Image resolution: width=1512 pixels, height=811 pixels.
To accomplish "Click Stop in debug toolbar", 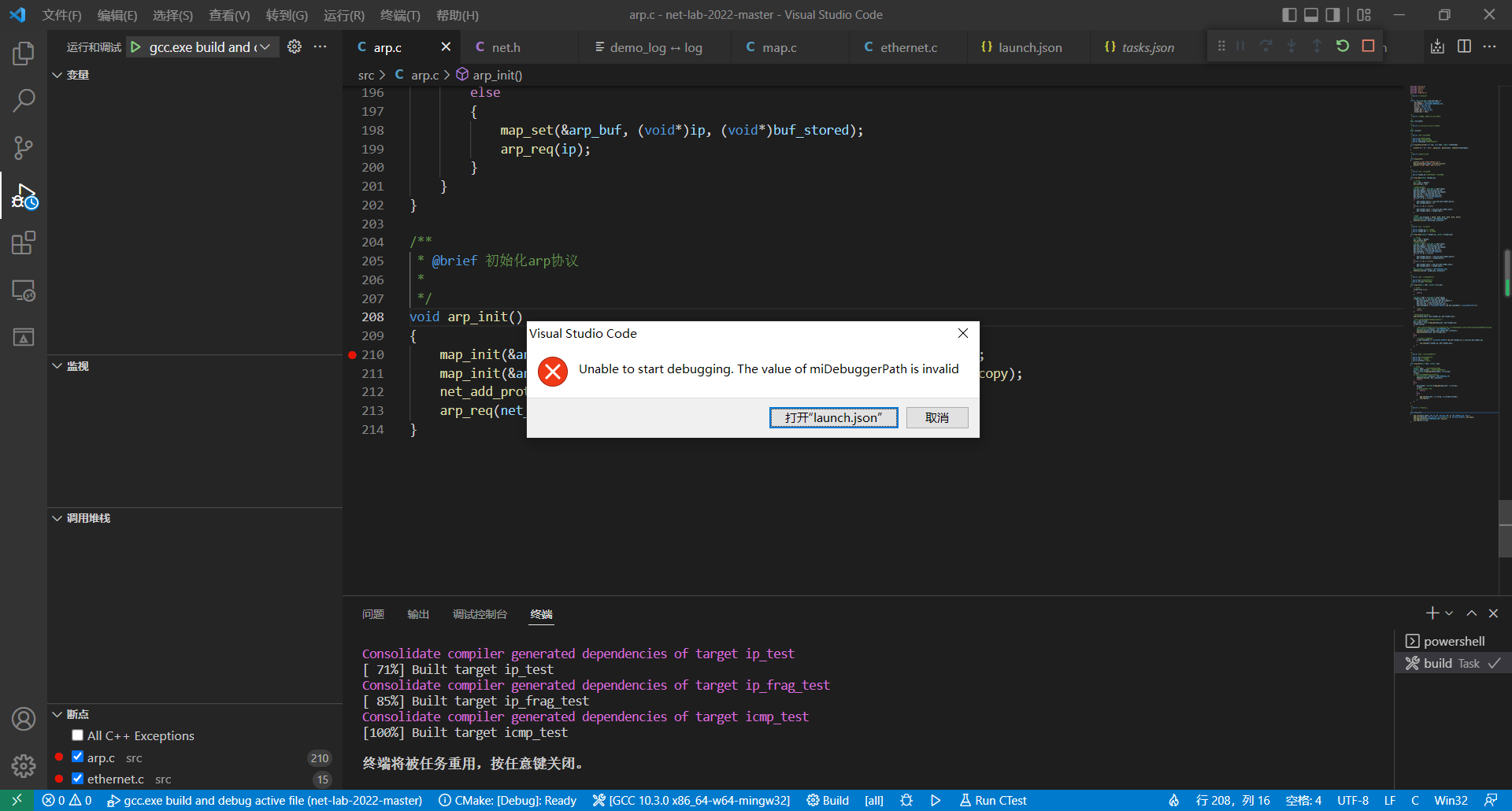I will (x=1369, y=46).
